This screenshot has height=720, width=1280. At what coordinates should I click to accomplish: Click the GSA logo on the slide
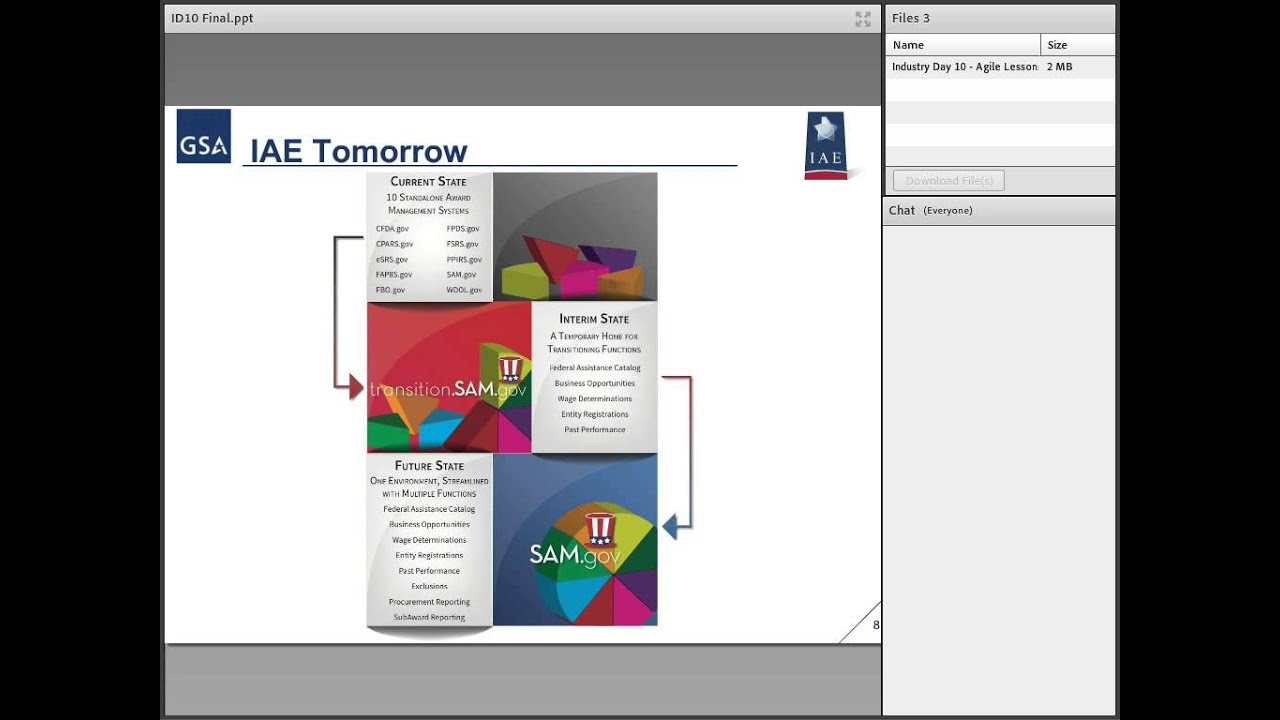coord(204,136)
